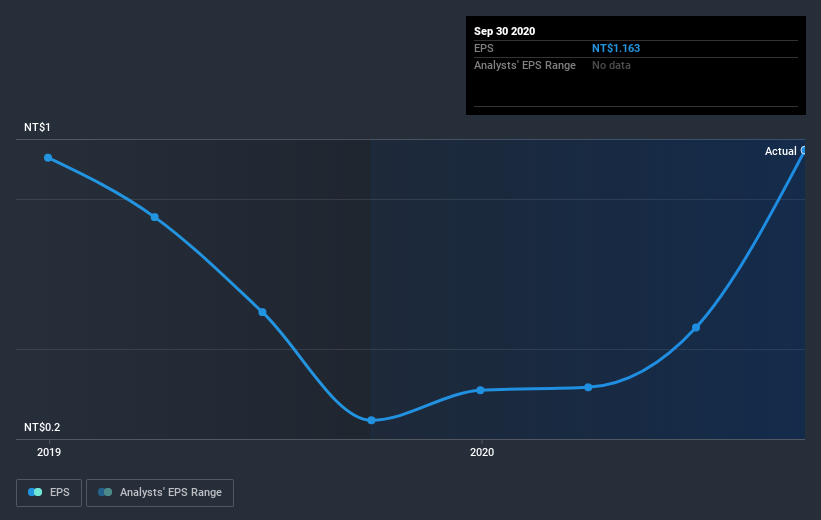
Task: Select the lowest EPS data point on the line
Action: click(x=371, y=420)
